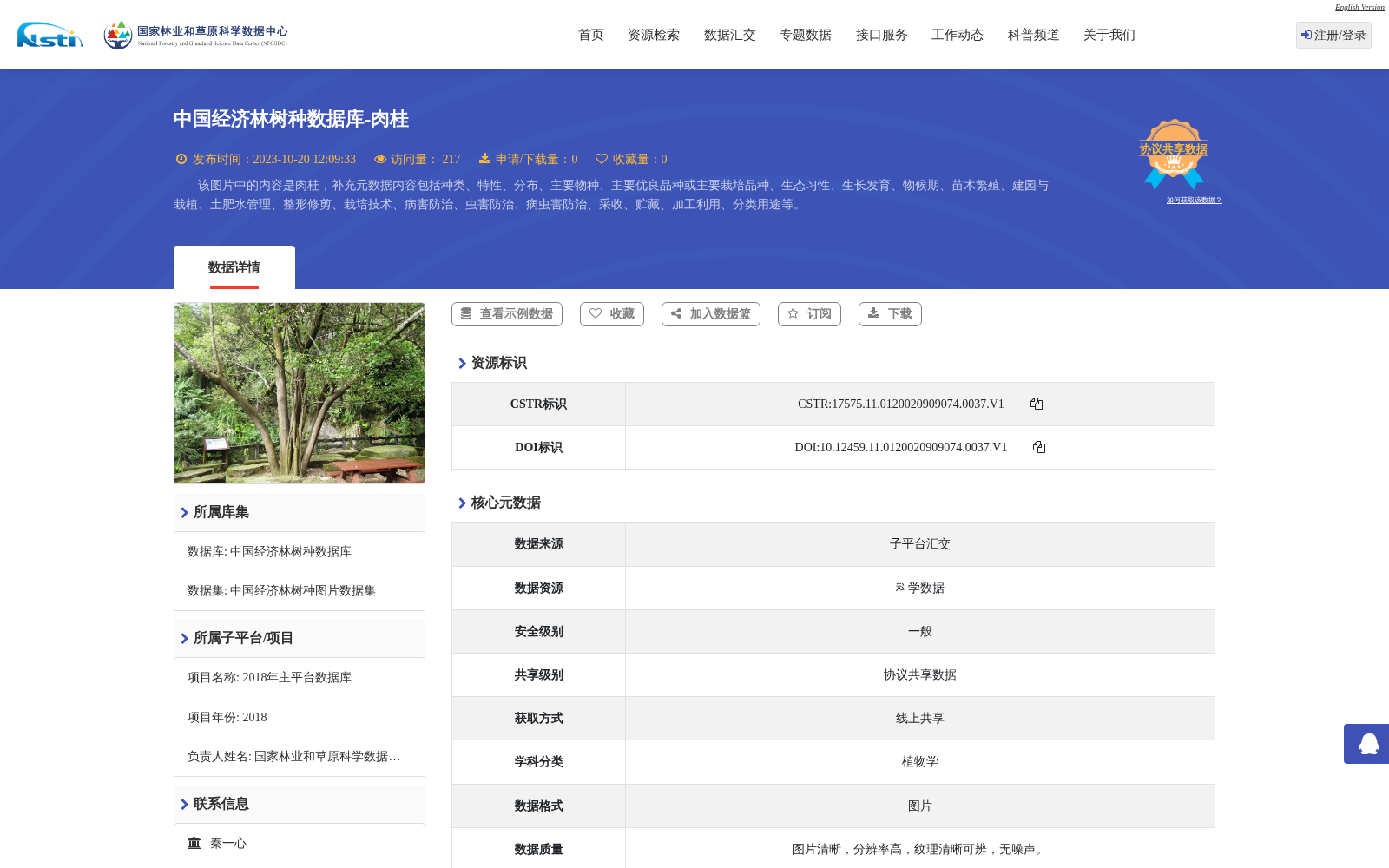Click the 注册/登录 button
The height and width of the screenshot is (868, 1389).
pyautogui.click(x=1333, y=35)
